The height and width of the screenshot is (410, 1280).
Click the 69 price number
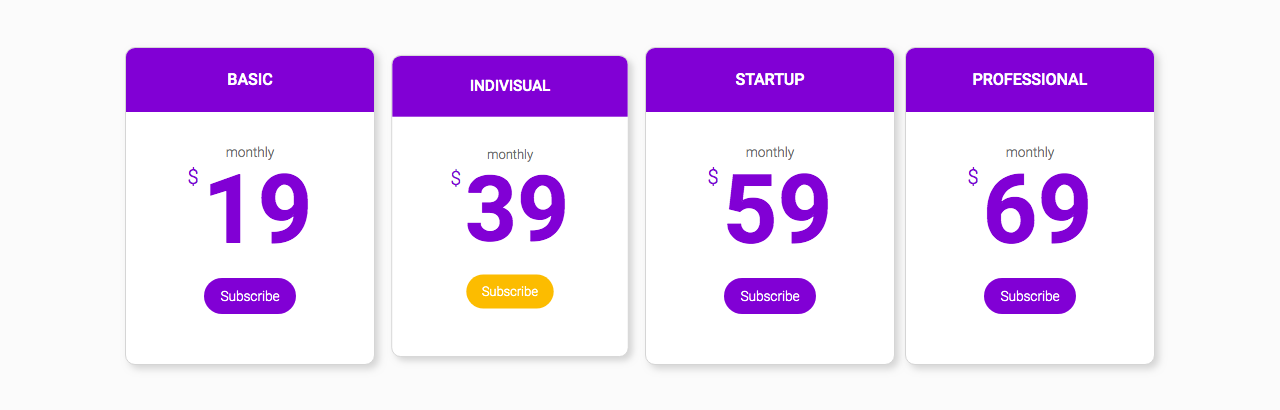[1038, 211]
